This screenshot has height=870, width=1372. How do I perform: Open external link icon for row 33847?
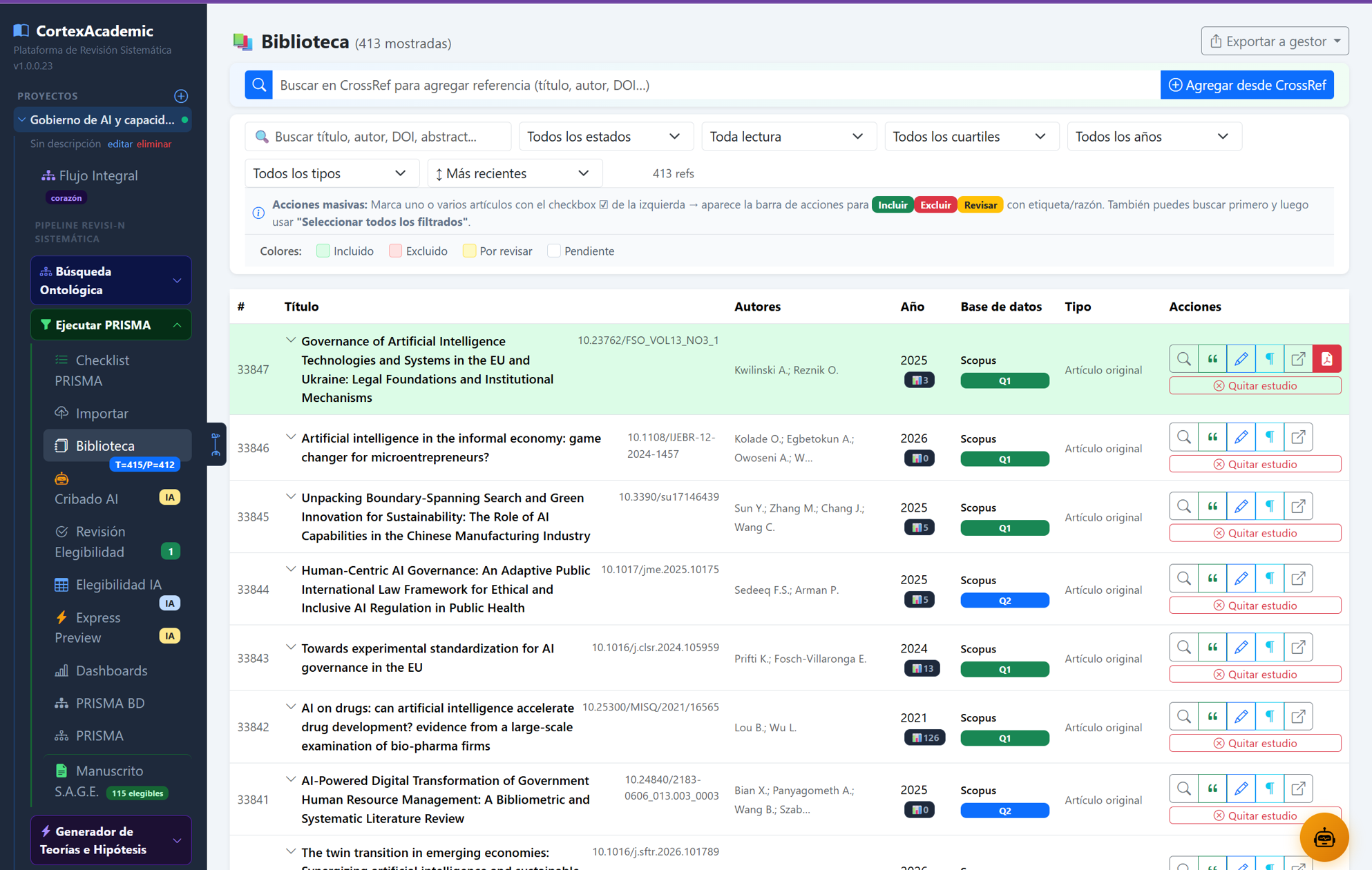(1298, 359)
